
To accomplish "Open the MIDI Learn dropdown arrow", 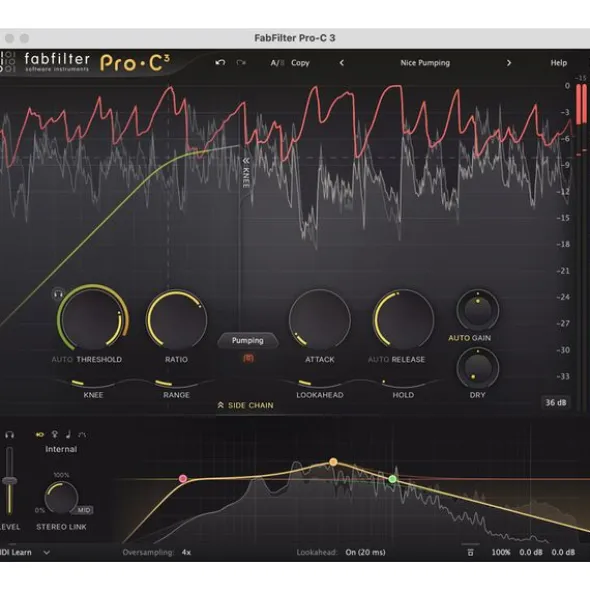I will coord(46,553).
